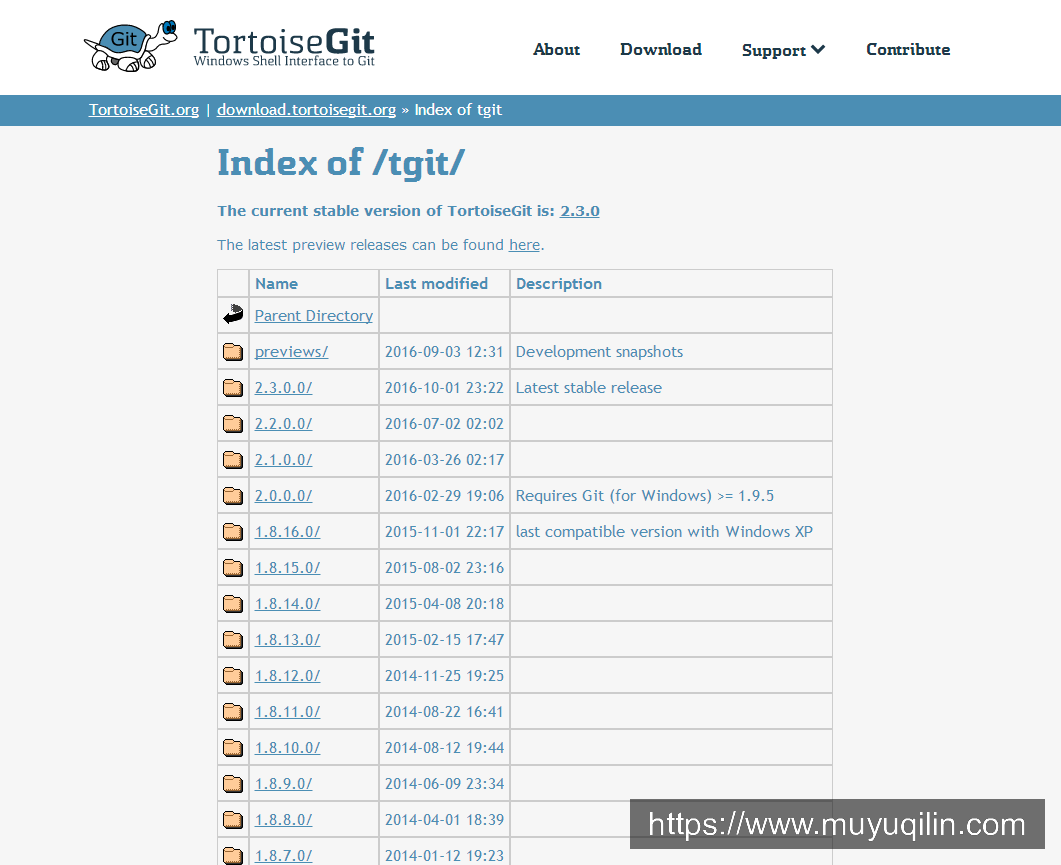Click the folder icon beside 1.8.13.0/
Viewport: 1061px width, 865px height.
(233, 639)
